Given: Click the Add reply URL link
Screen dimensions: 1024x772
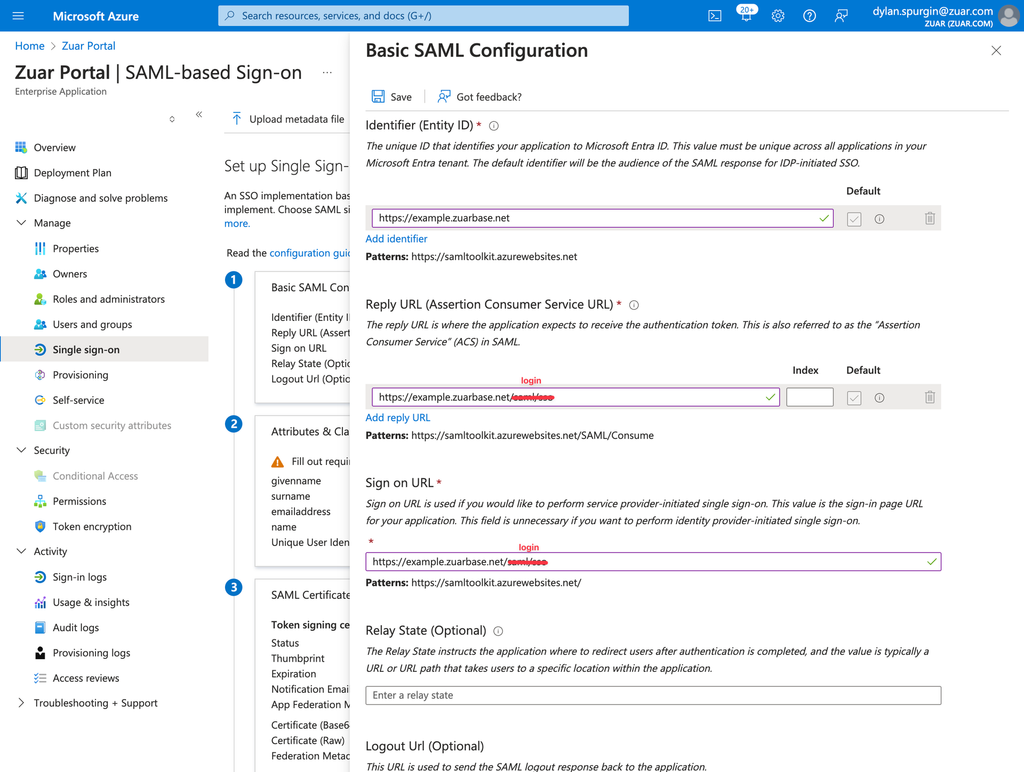Looking at the screenshot, I should [x=398, y=418].
